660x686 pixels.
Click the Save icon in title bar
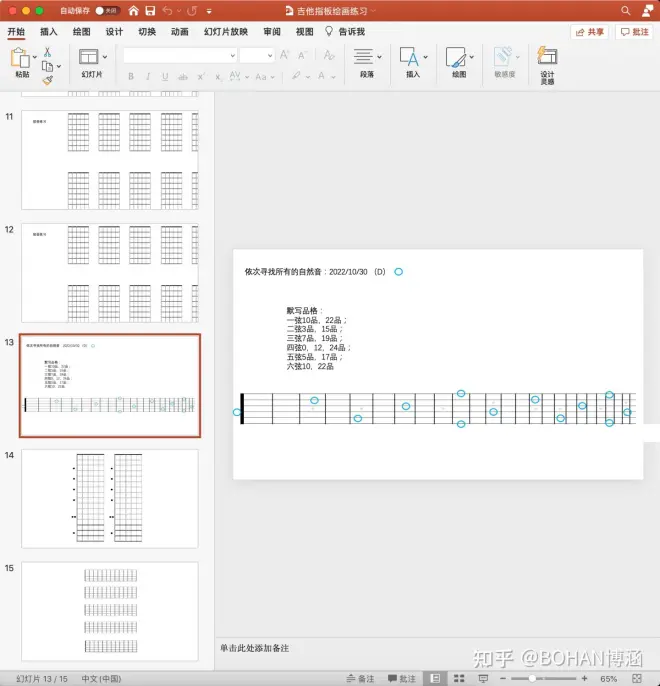click(150, 10)
